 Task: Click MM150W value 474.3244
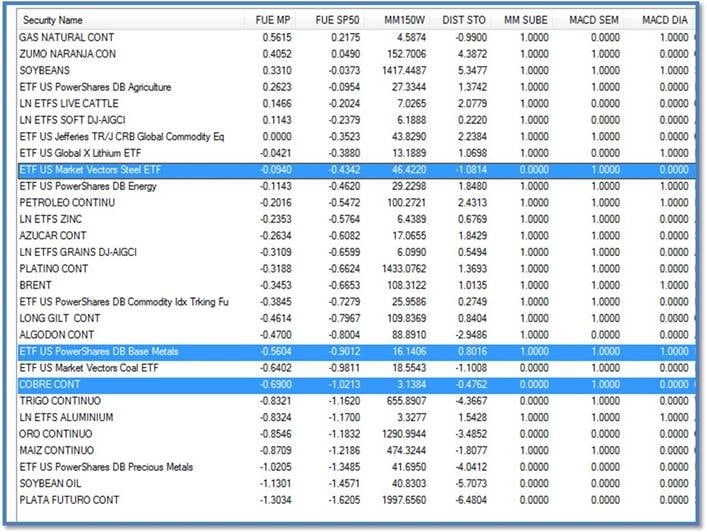406,451
